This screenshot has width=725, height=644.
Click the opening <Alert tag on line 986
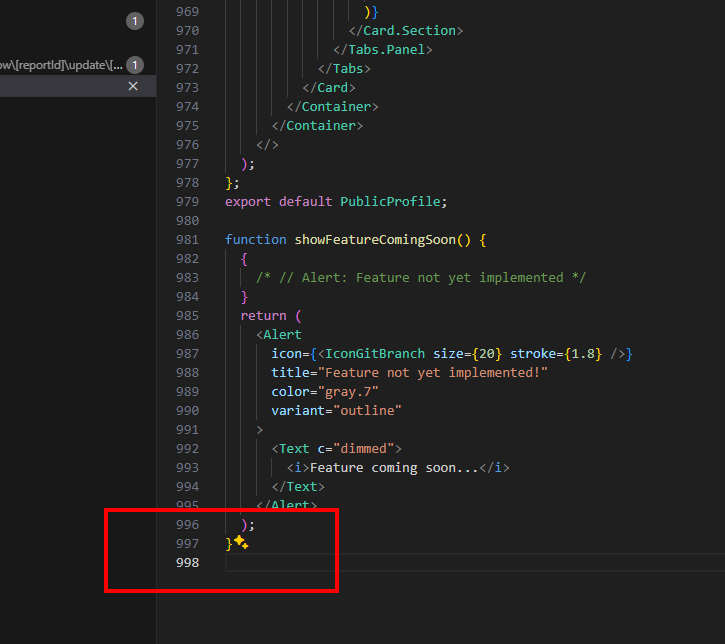point(279,334)
